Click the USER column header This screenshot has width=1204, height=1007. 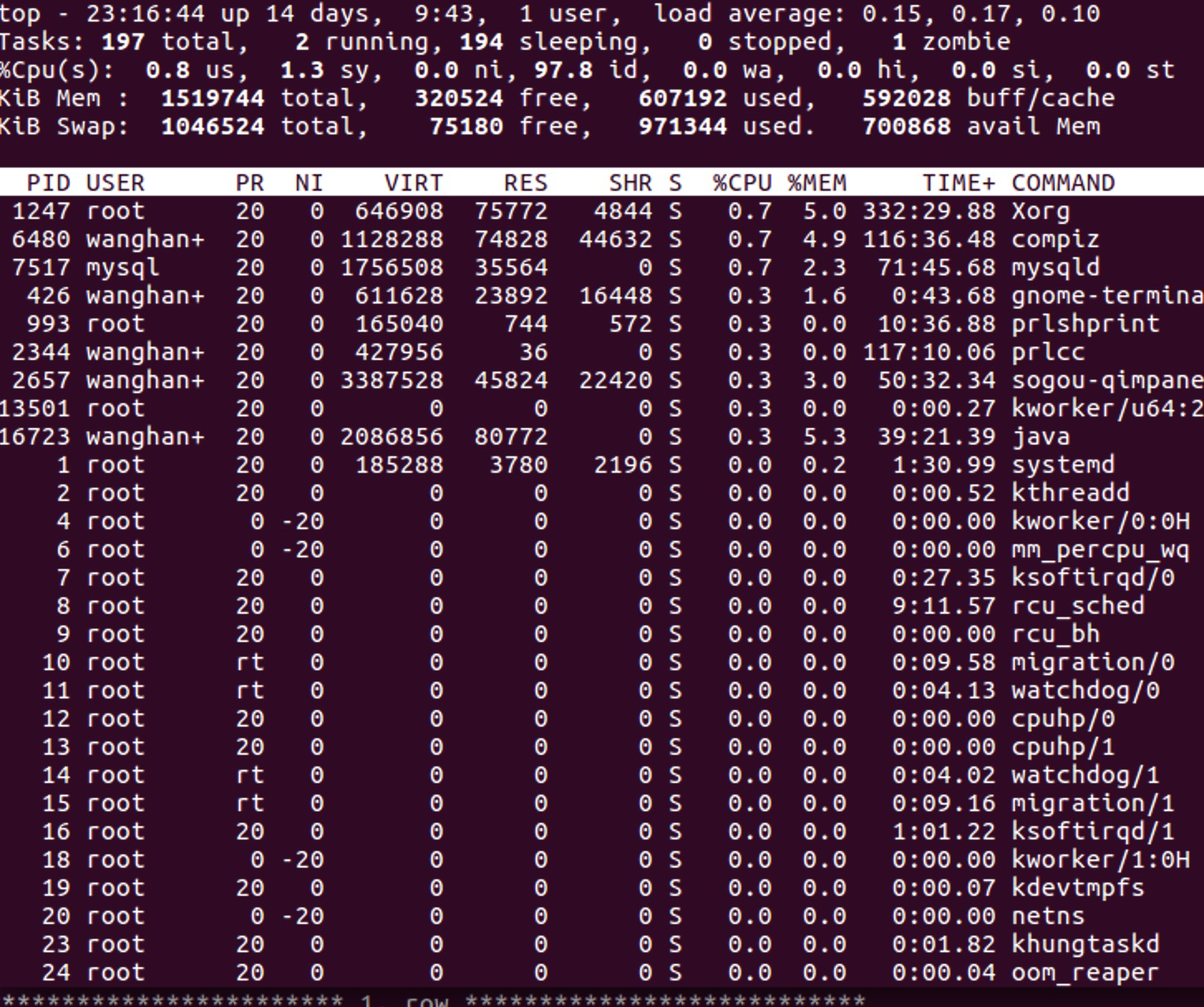point(115,182)
